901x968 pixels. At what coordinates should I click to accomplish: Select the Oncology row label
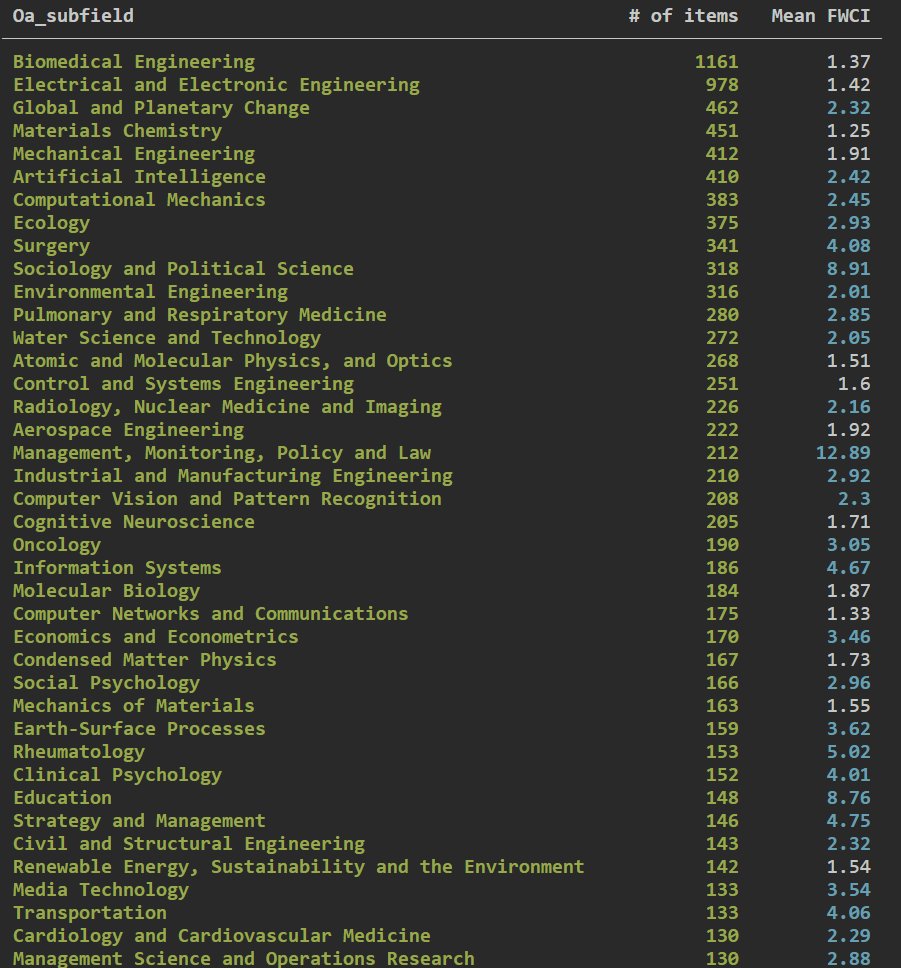pyautogui.click(x=57, y=544)
